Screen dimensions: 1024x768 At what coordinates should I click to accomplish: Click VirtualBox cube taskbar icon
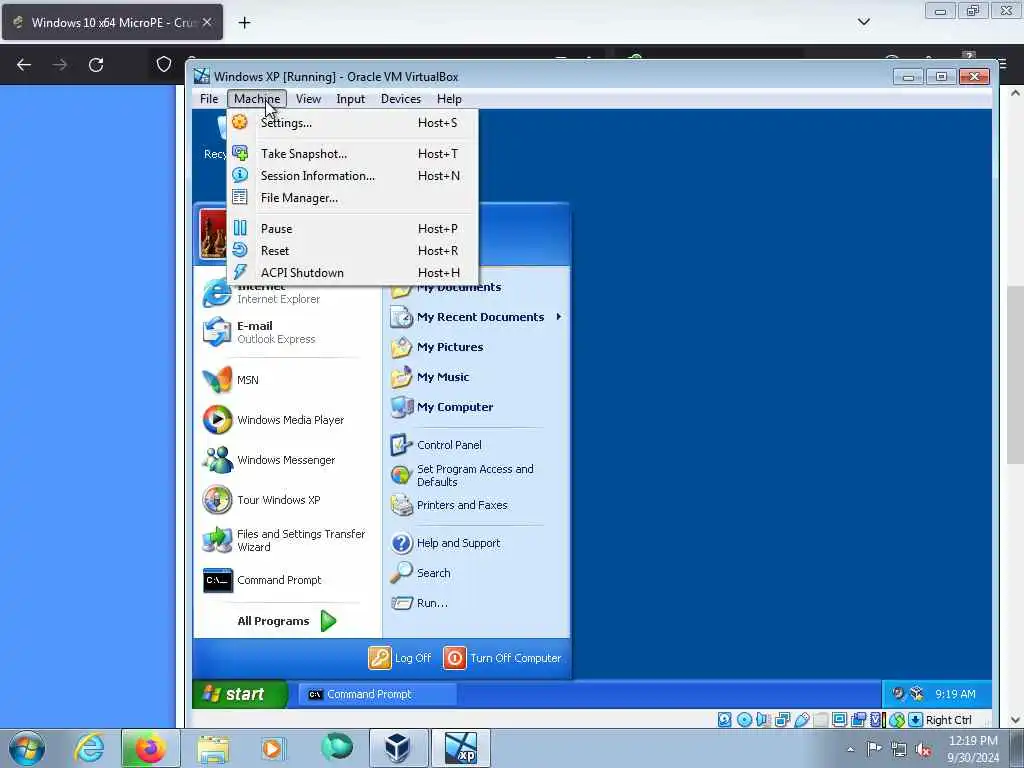point(397,748)
